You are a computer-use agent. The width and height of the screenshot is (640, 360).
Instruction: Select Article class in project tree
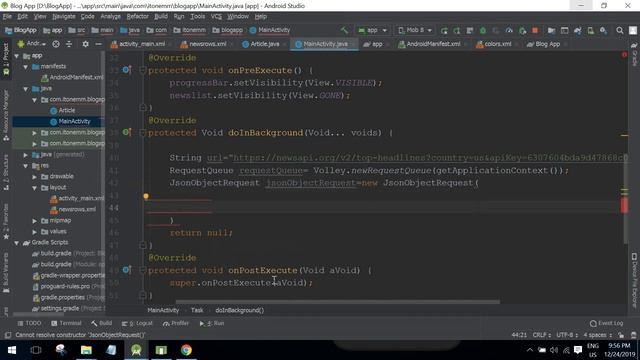62,111
